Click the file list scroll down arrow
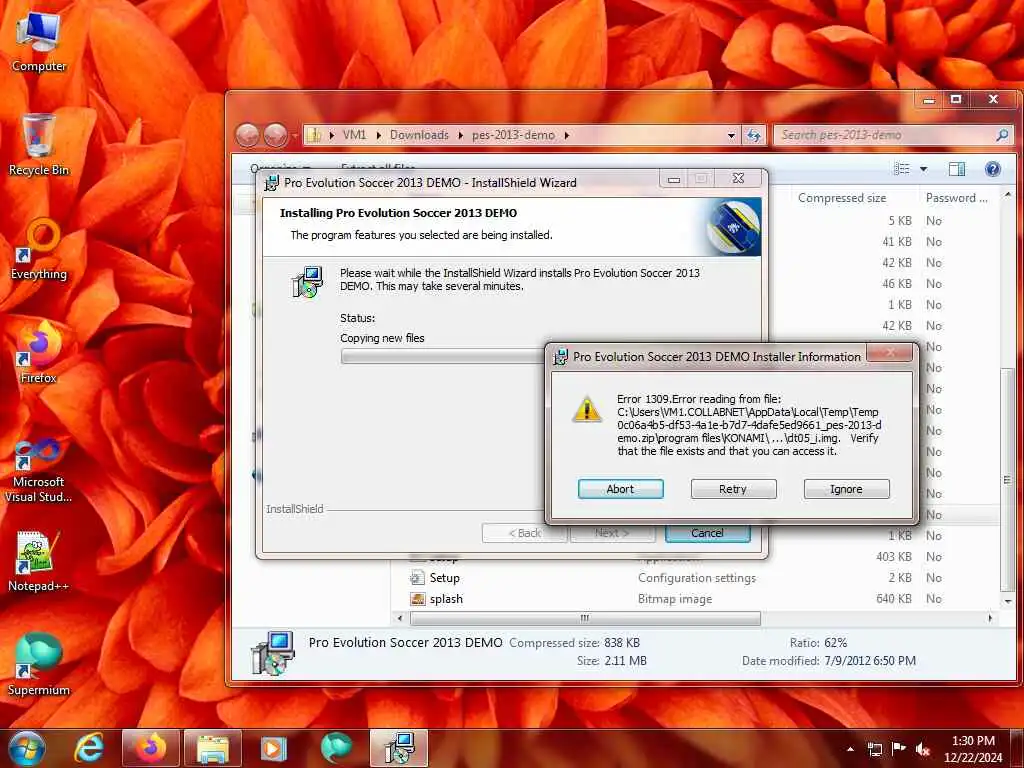This screenshot has width=1024, height=768. (x=1008, y=601)
